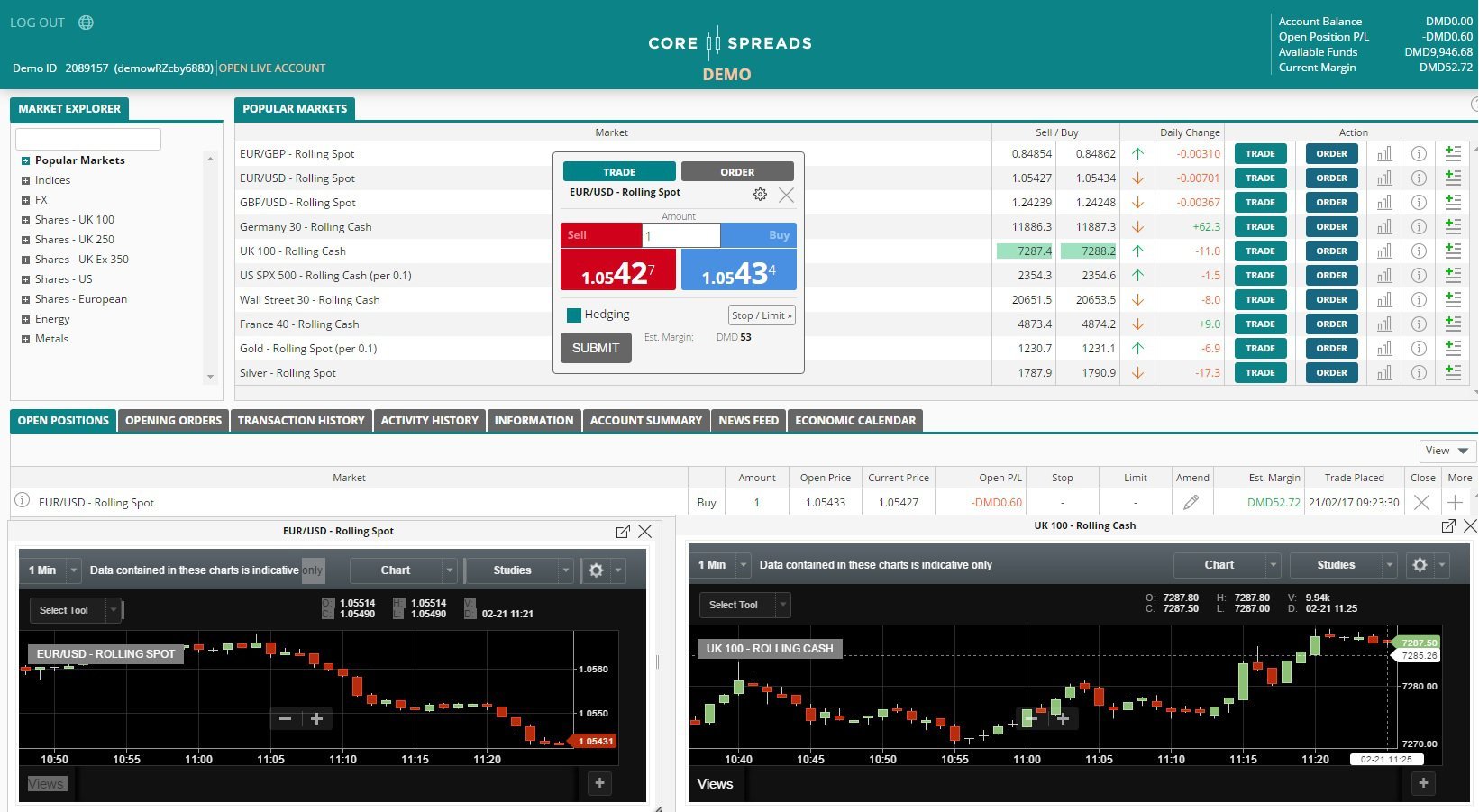Add view on EUR/USD chart plus button
Image resolution: width=1479 pixels, height=812 pixels.
tap(599, 783)
